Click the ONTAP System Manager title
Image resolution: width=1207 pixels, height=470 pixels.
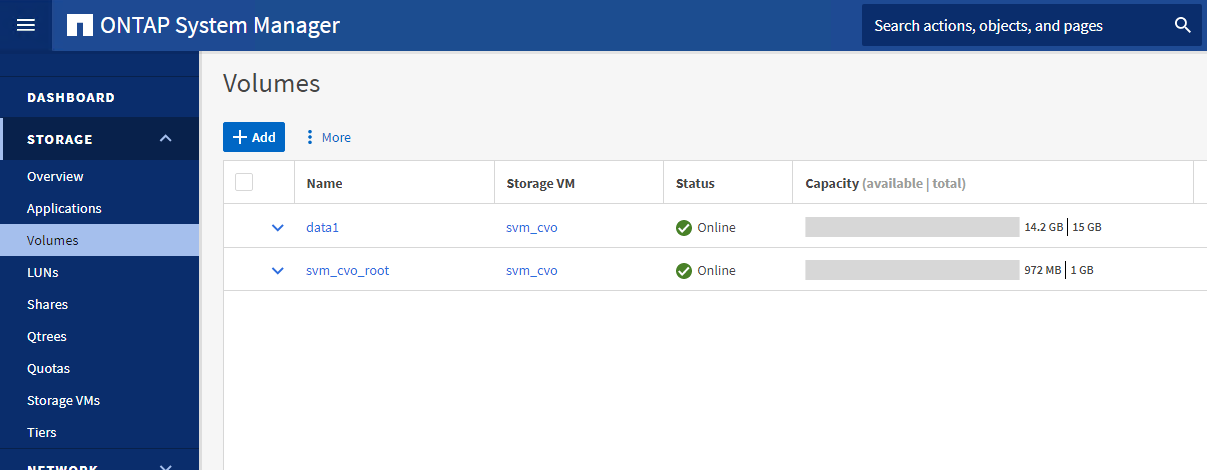[220, 25]
